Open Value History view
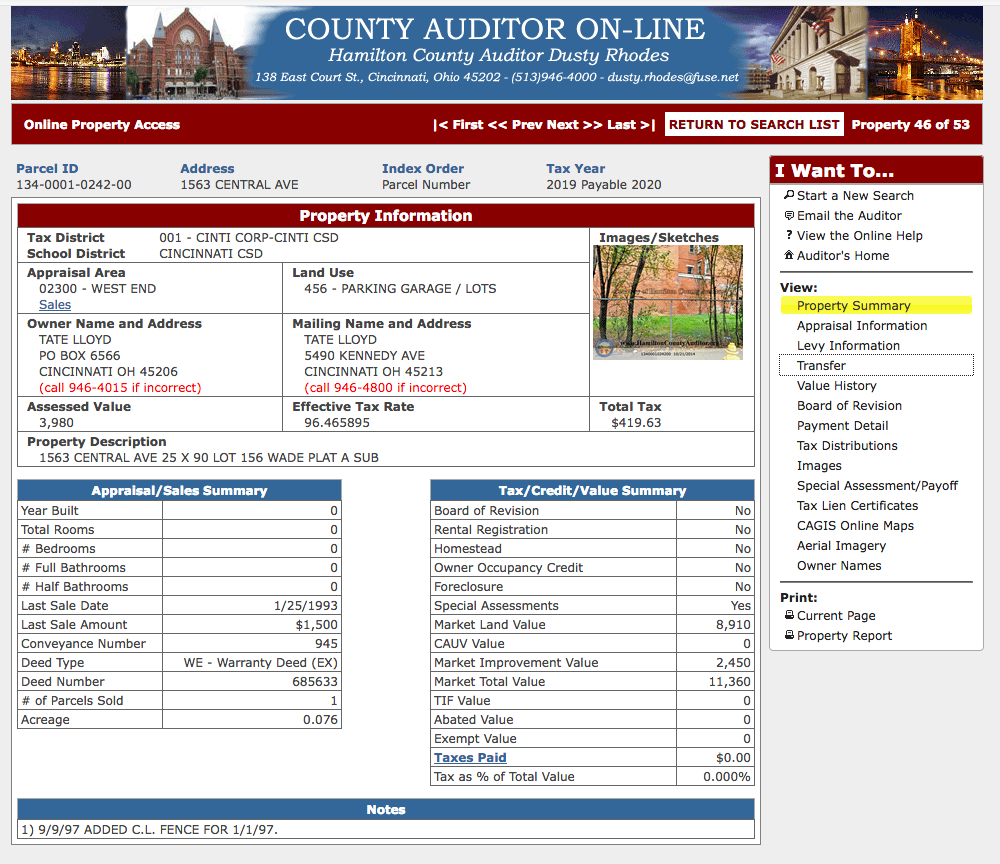Viewport: 1000px width, 864px height. coord(836,386)
